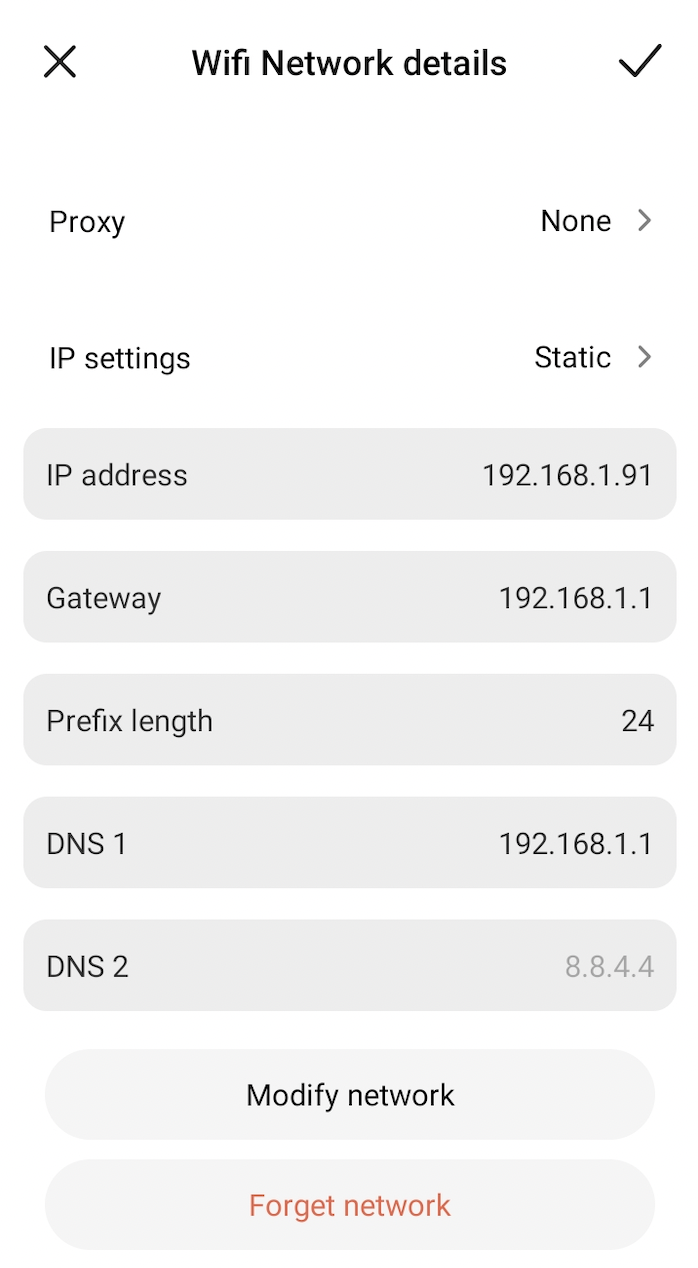Close the Wifi Network details screen
Screen dimensions: 698x1268
click(x=60, y=62)
